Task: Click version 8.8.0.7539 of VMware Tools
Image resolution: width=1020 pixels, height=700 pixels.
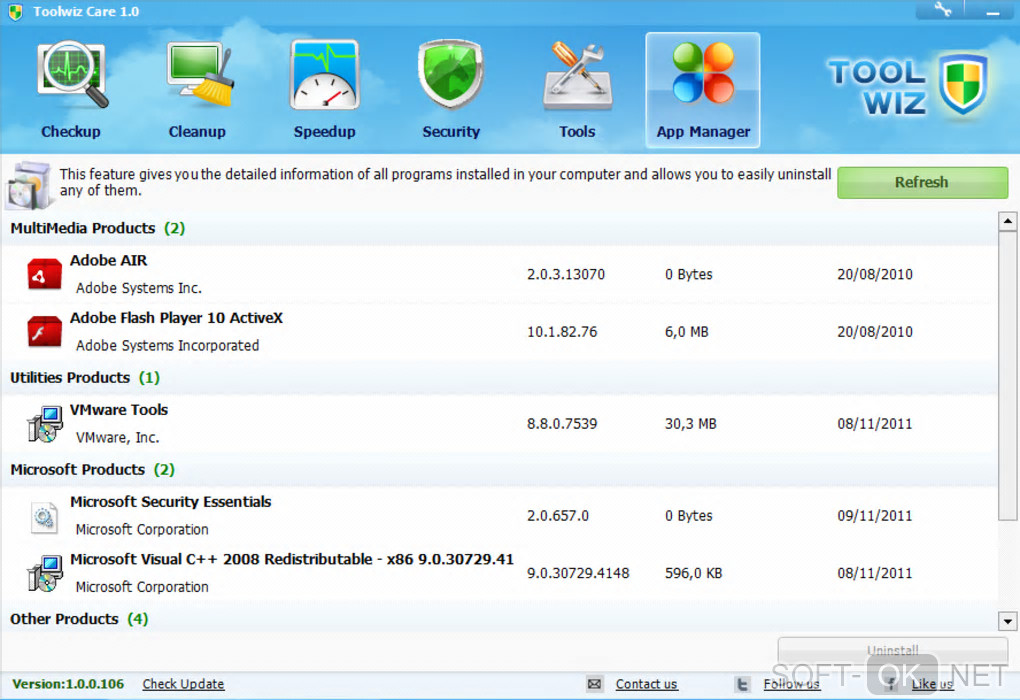Action: [x=562, y=424]
